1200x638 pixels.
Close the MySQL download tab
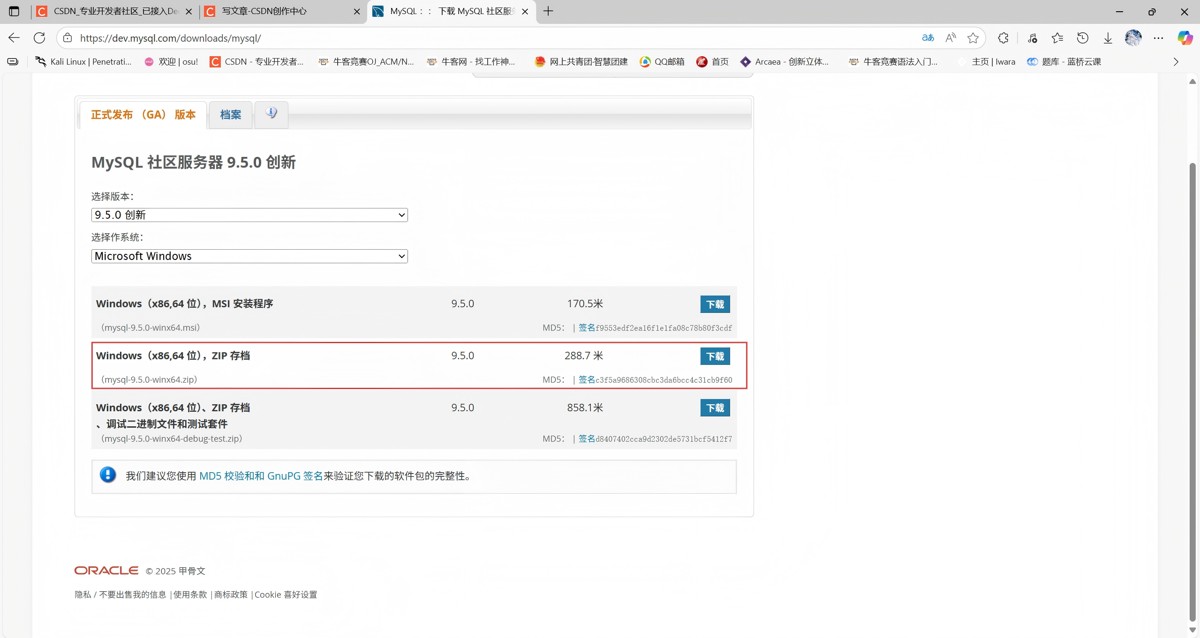click(525, 12)
